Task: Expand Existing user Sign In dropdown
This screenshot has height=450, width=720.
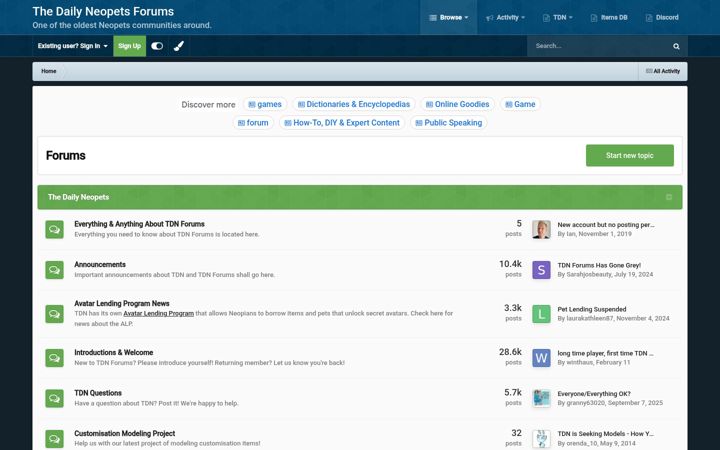Action: [73, 46]
